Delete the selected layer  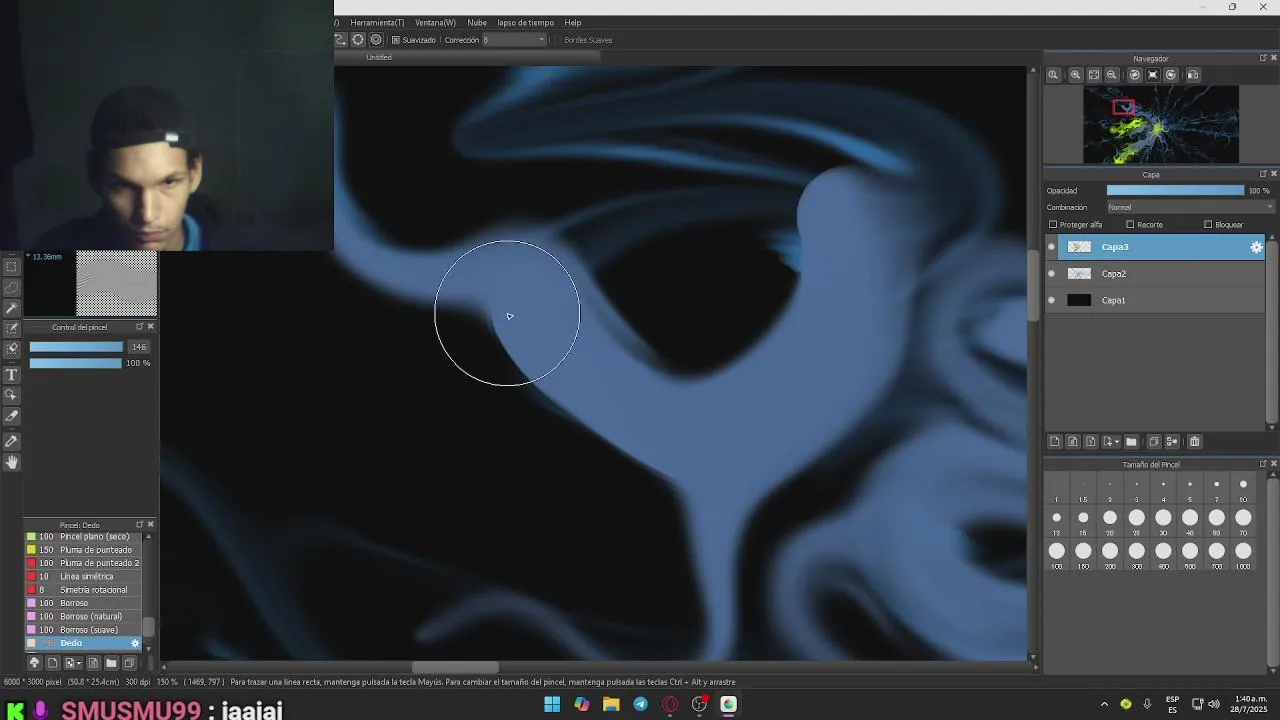[1194, 441]
